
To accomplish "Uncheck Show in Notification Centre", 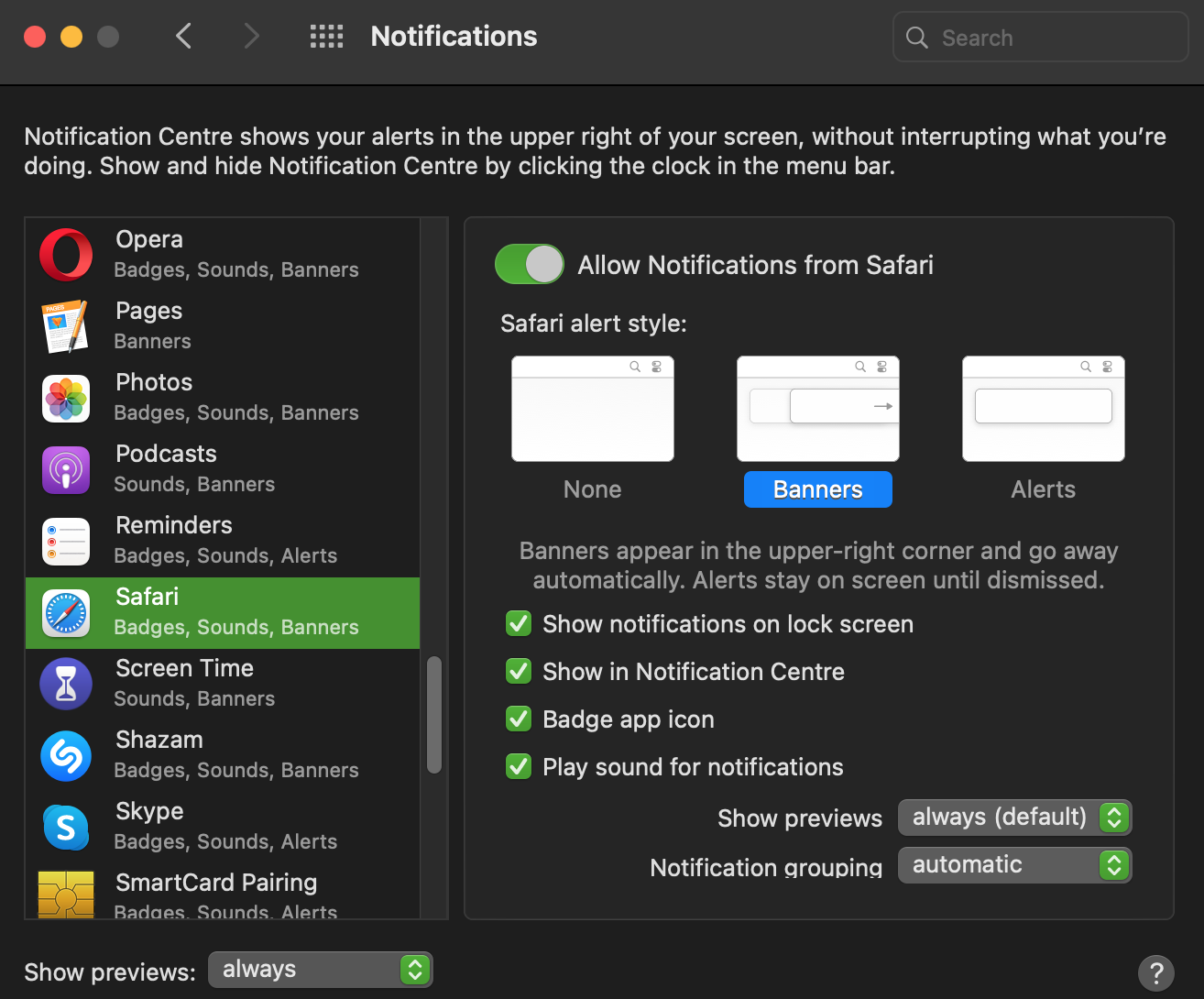I will point(519,672).
